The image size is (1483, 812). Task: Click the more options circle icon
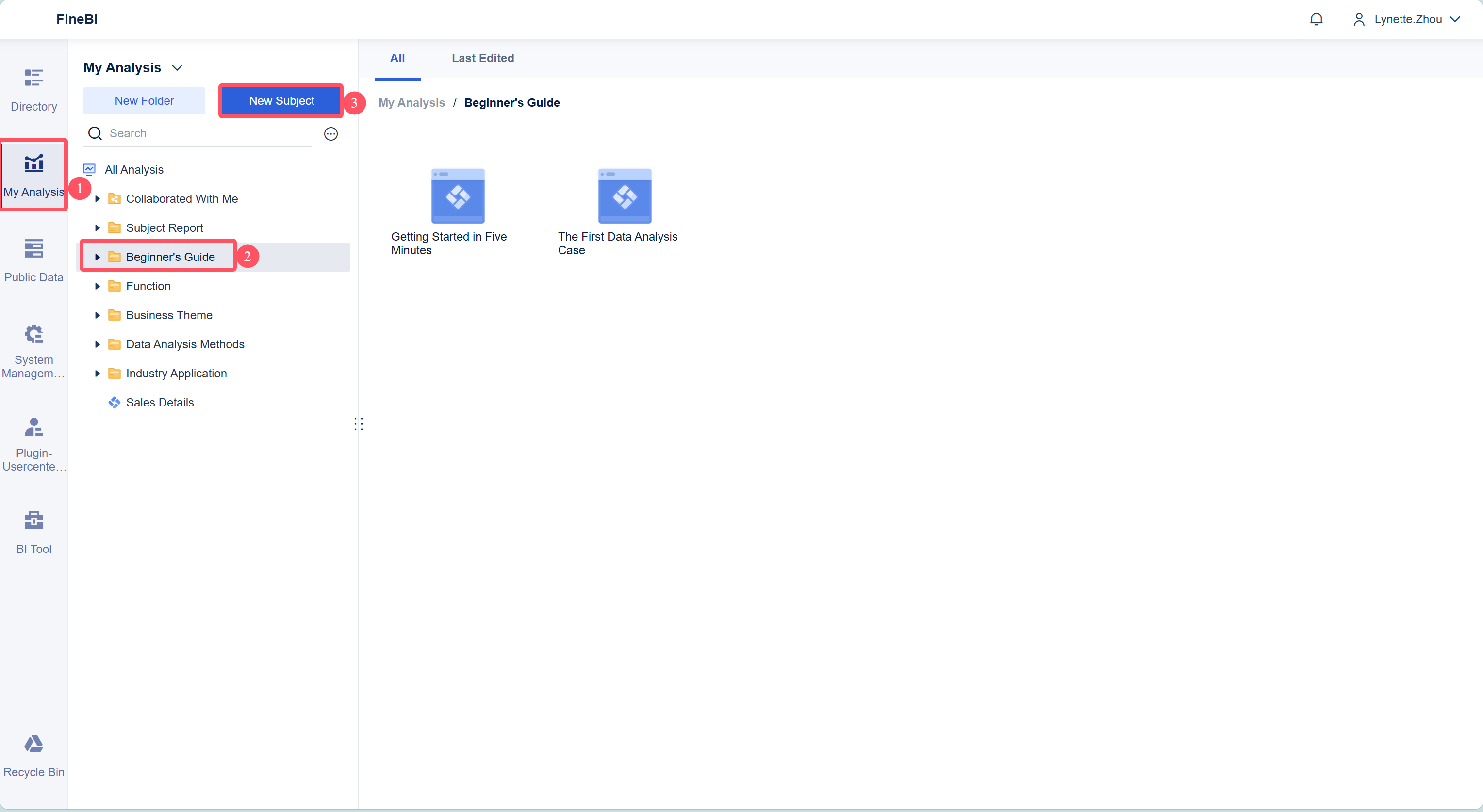(331, 134)
